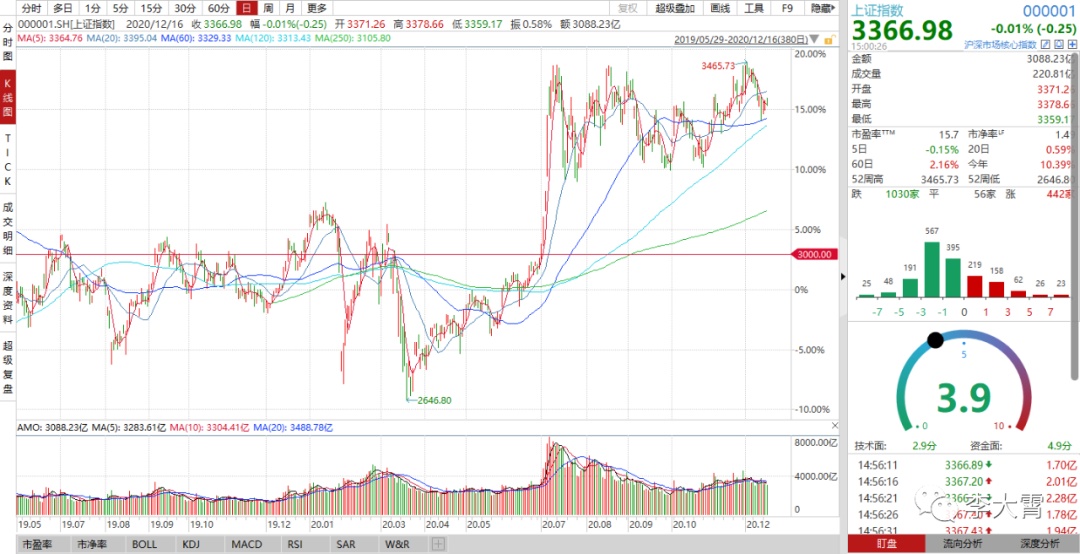The width and height of the screenshot is (1080, 554).
Task: Click the 复权 adjustment button
Action: tap(628, 8)
